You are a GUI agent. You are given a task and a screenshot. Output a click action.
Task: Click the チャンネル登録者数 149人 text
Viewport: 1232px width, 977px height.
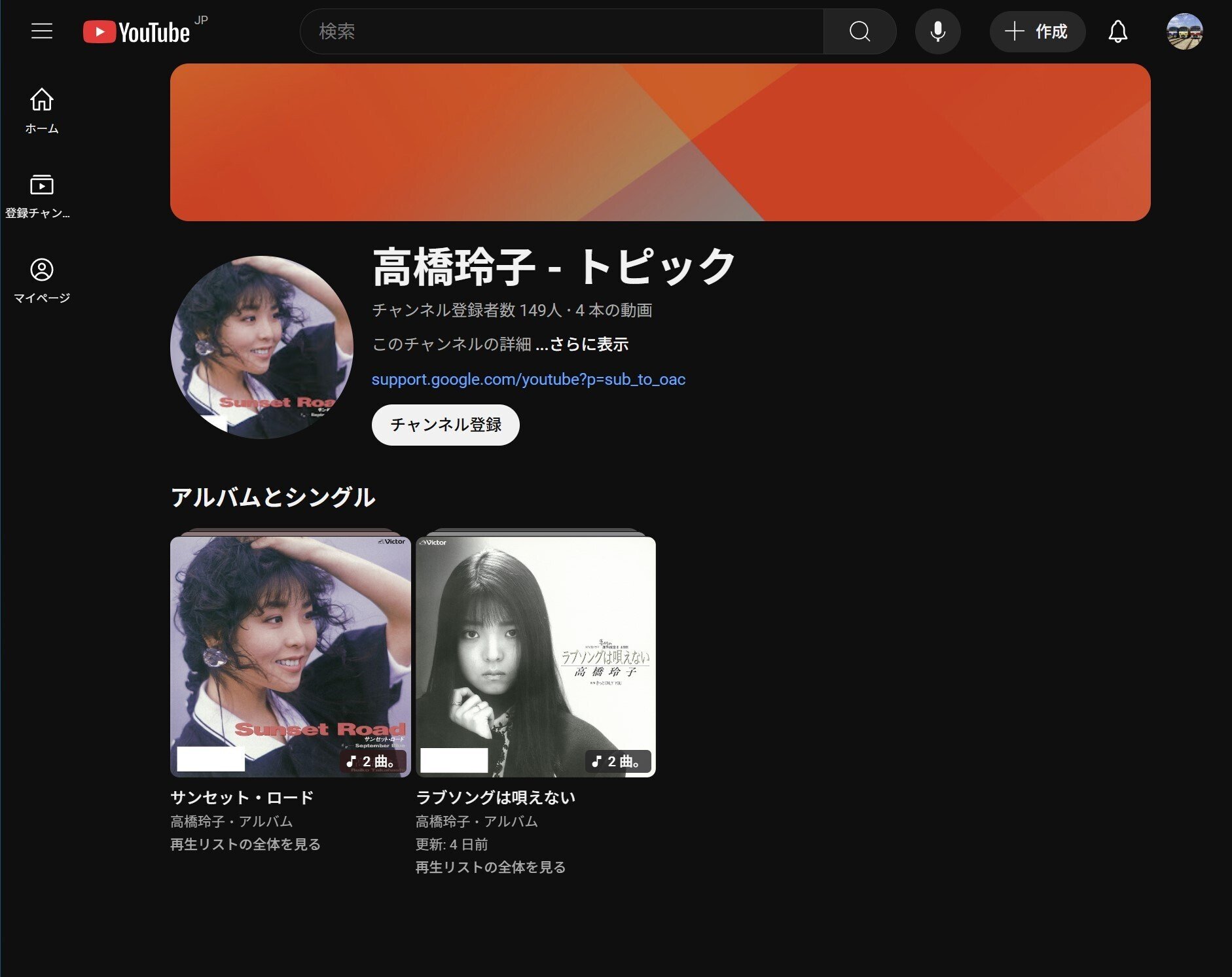point(467,310)
